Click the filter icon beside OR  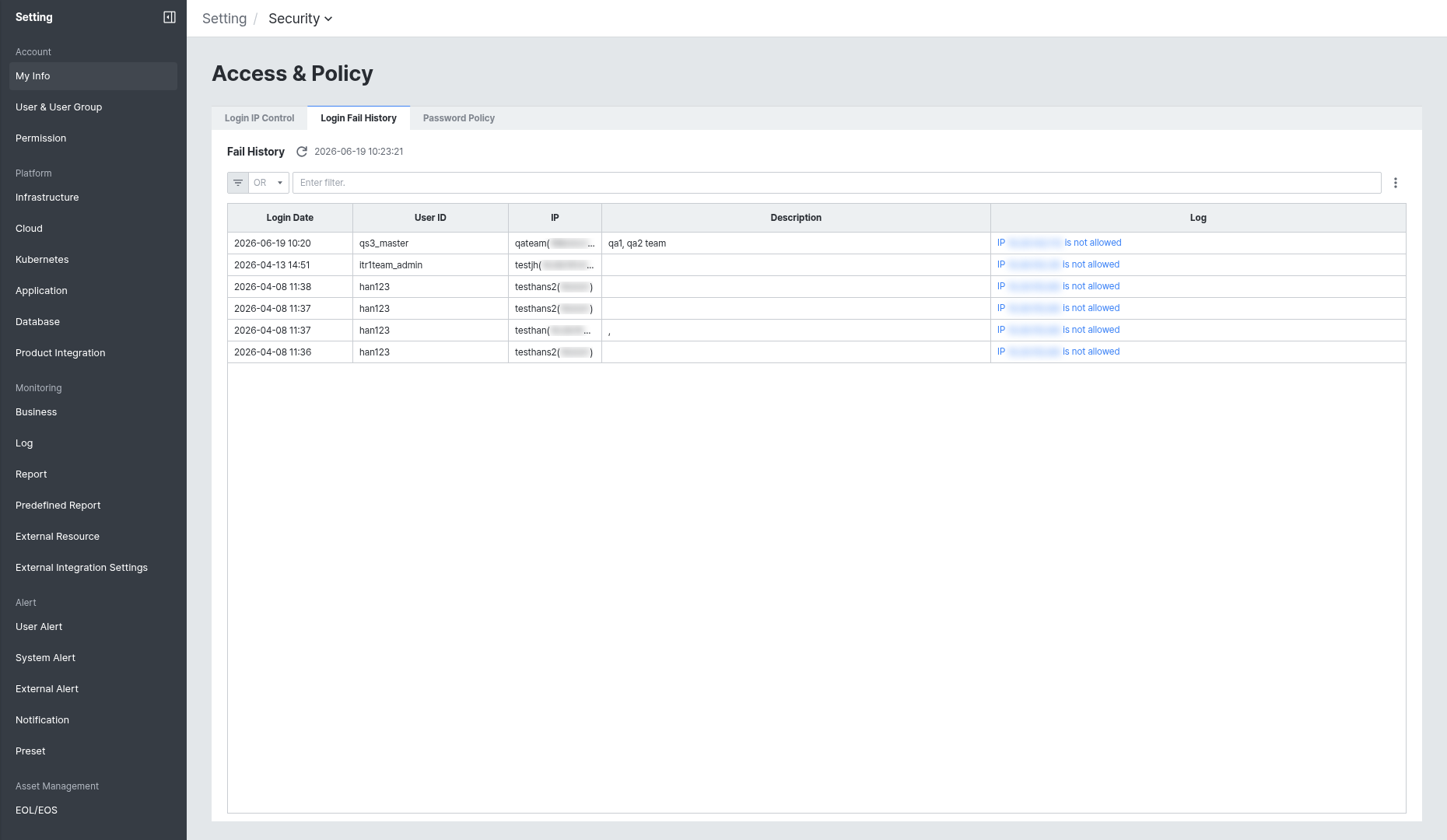point(238,183)
